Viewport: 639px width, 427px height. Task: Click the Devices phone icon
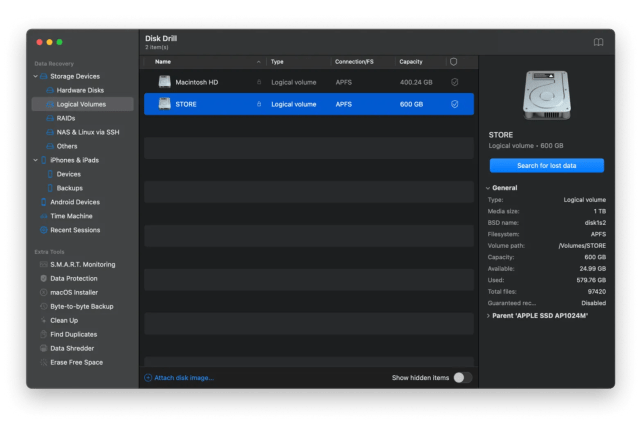(x=50, y=174)
